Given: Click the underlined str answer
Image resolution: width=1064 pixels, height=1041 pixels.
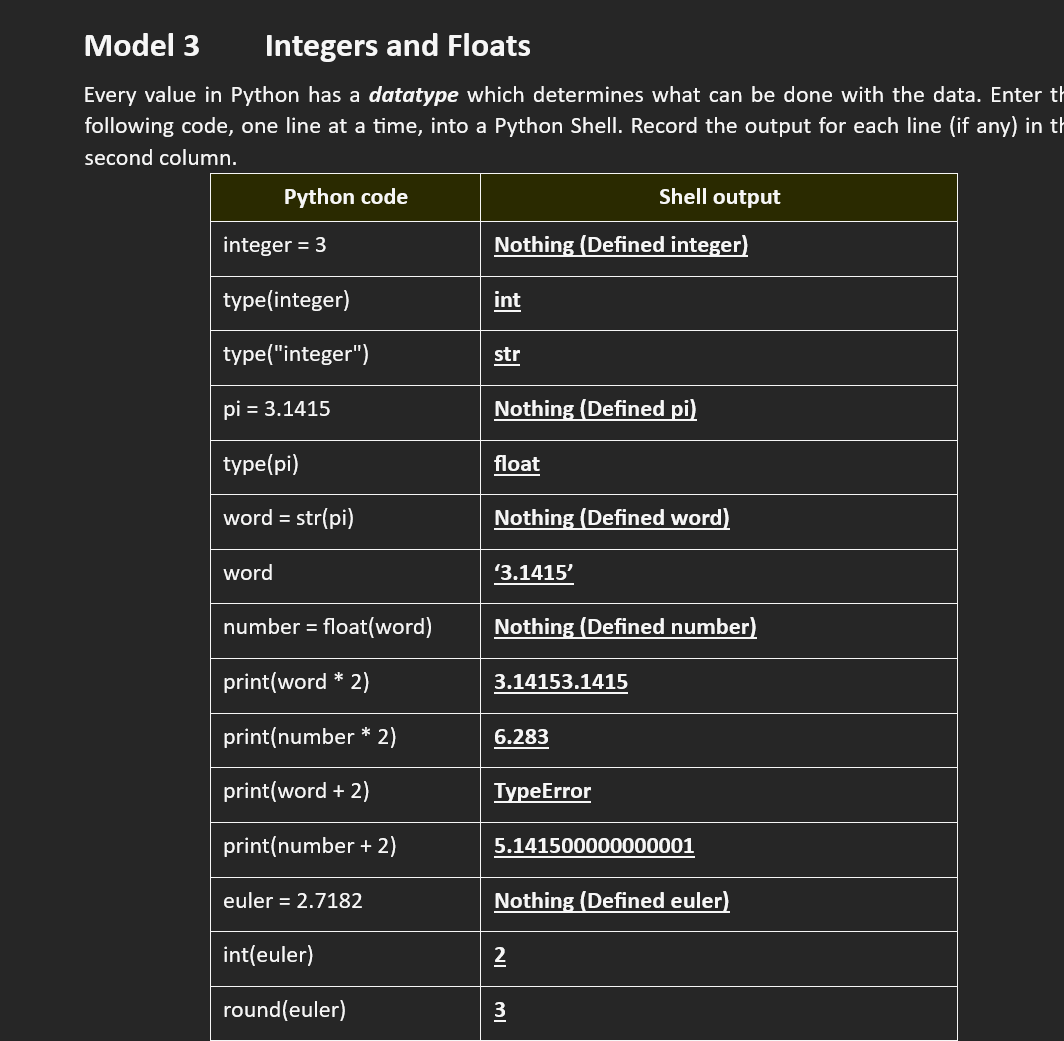Looking at the screenshot, I should 507,355.
